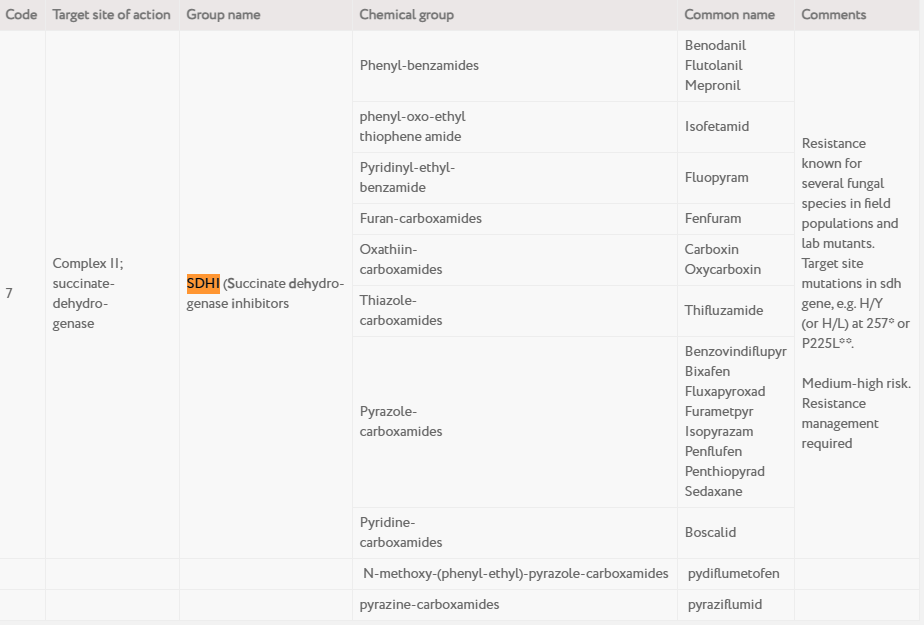The height and width of the screenshot is (625, 924).
Task: Click the pyraziflumid entry
Action: click(x=724, y=605)
